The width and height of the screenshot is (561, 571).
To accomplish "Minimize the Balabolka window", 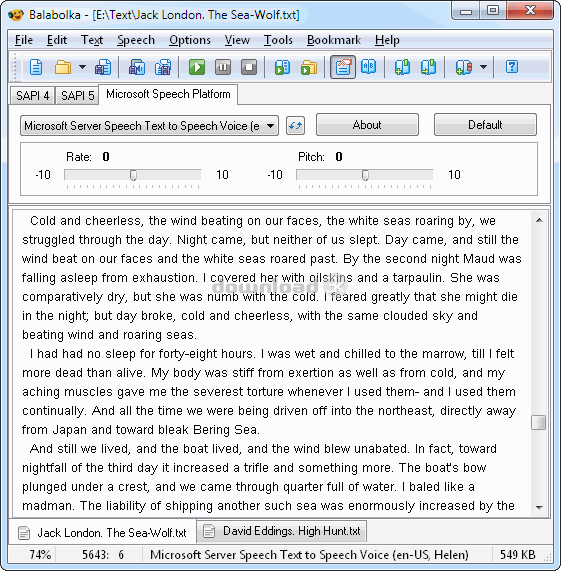I will [x=466, y=12].
